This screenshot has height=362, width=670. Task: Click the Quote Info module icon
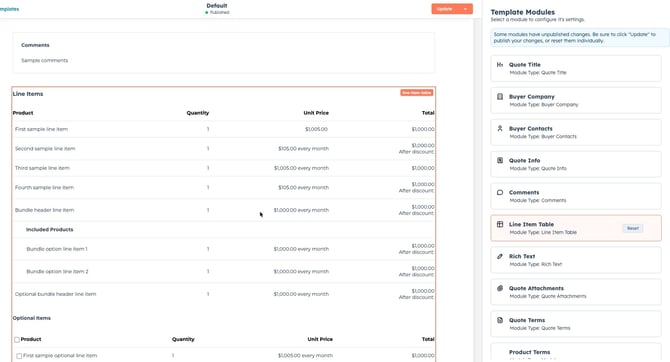pos(500,160)
